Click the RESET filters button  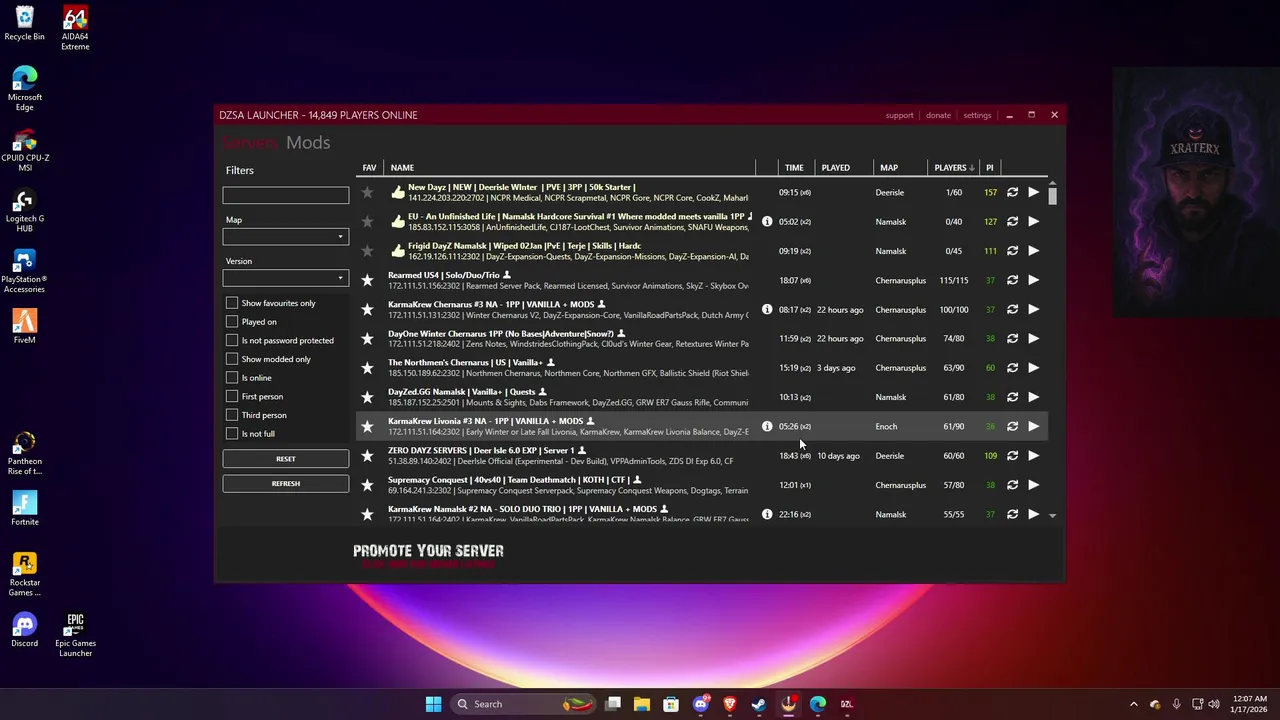[x=285, y=459]
